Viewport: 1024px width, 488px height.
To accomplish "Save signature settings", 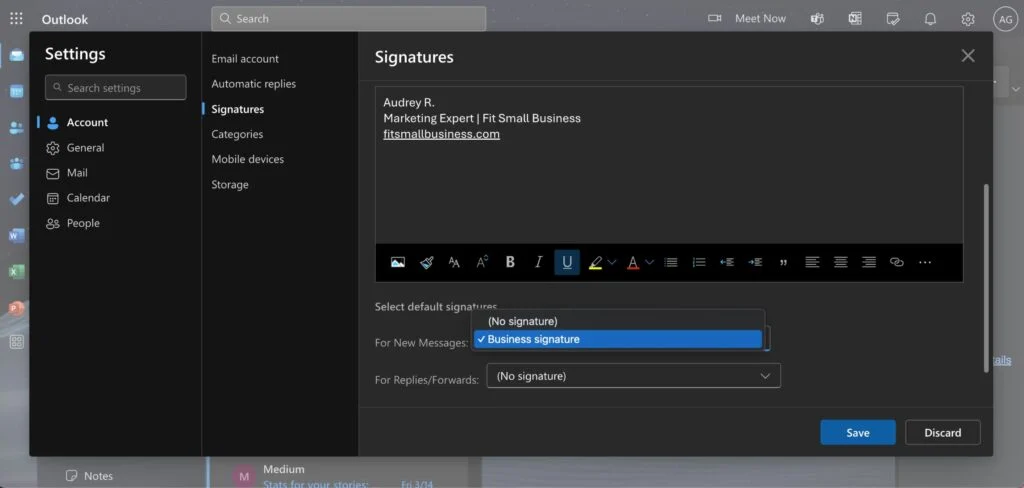I will [857, 432].
